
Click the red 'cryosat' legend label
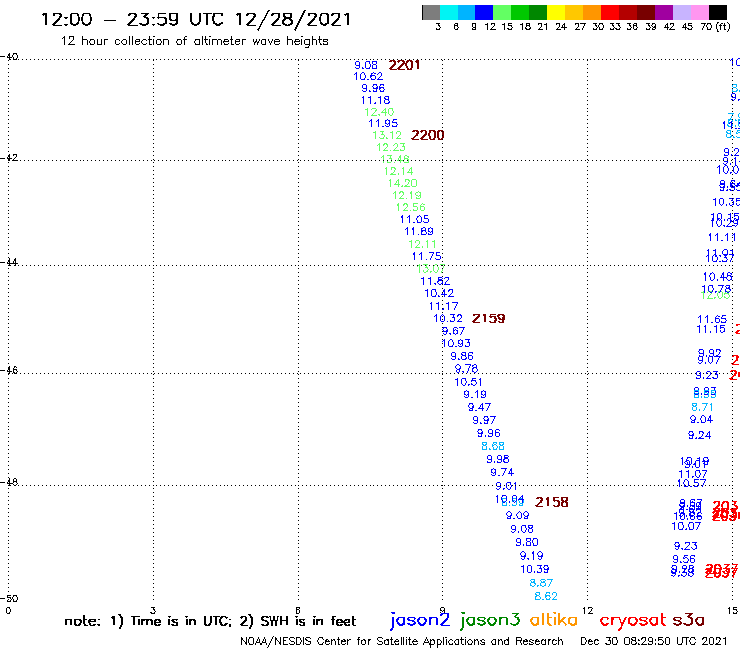(x=633, y=620)
